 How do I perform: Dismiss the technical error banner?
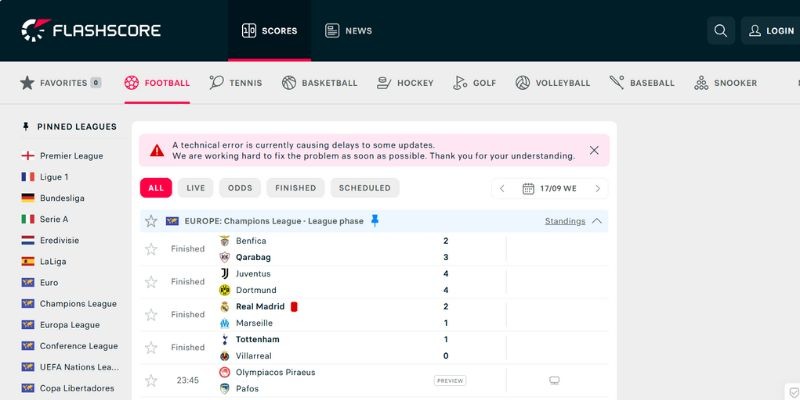[x=594, y=150]
